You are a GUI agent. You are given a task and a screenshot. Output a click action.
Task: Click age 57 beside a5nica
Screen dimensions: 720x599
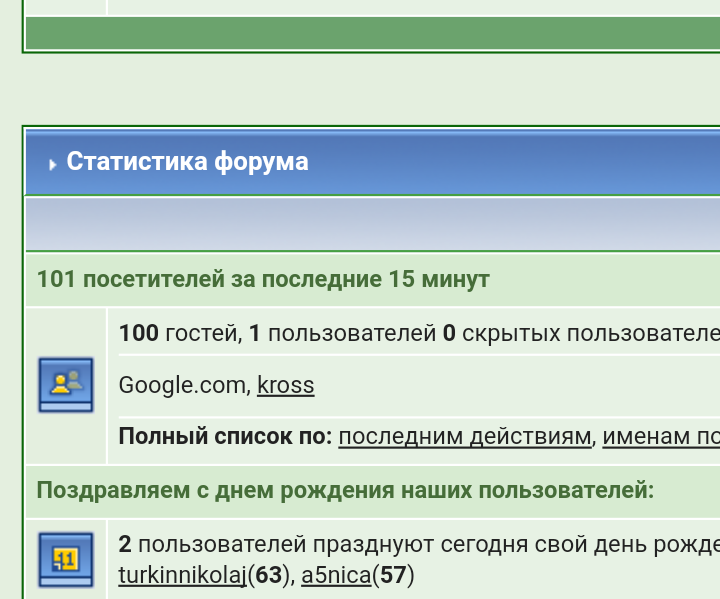click(x=393, y=575)
